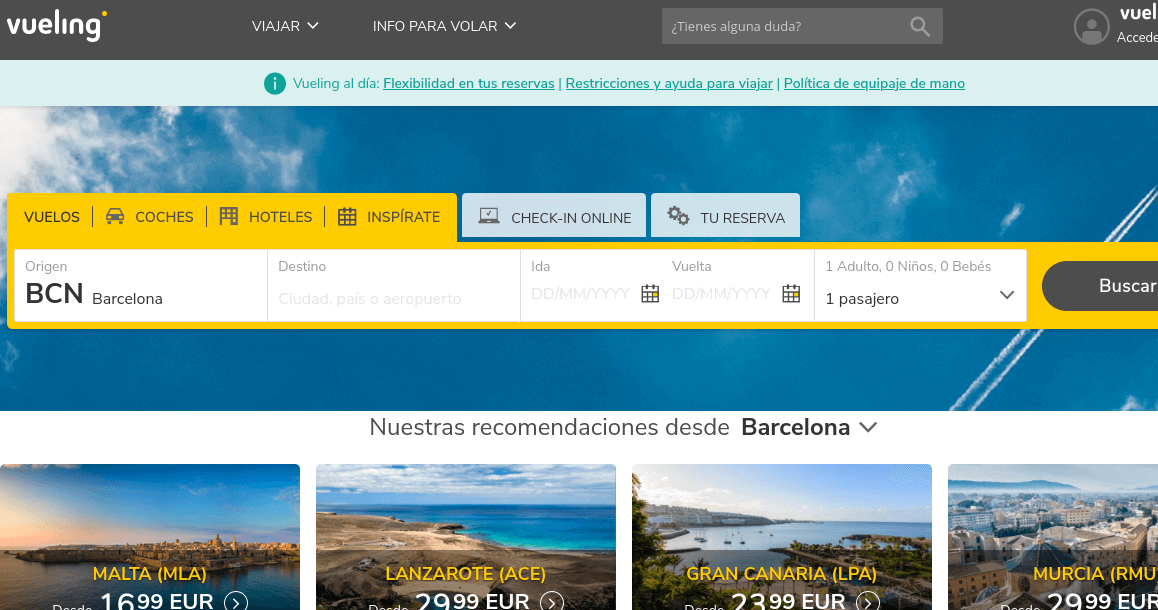Open calendar icon for Ida date
Viewport: 1158px width, 610px height.
[650, 294]
